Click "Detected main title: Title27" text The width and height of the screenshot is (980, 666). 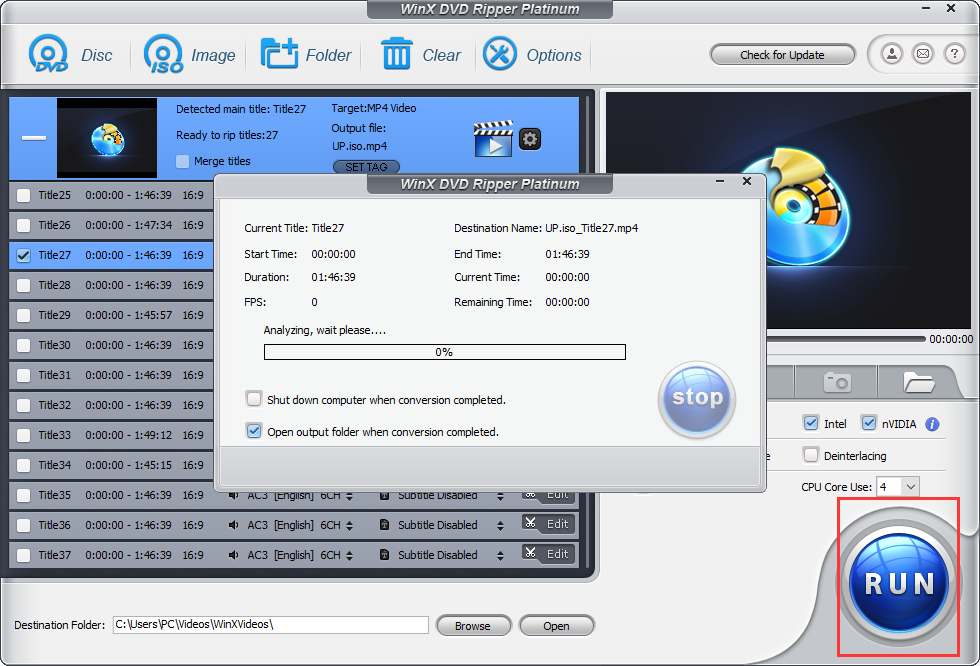click(241, 109)
